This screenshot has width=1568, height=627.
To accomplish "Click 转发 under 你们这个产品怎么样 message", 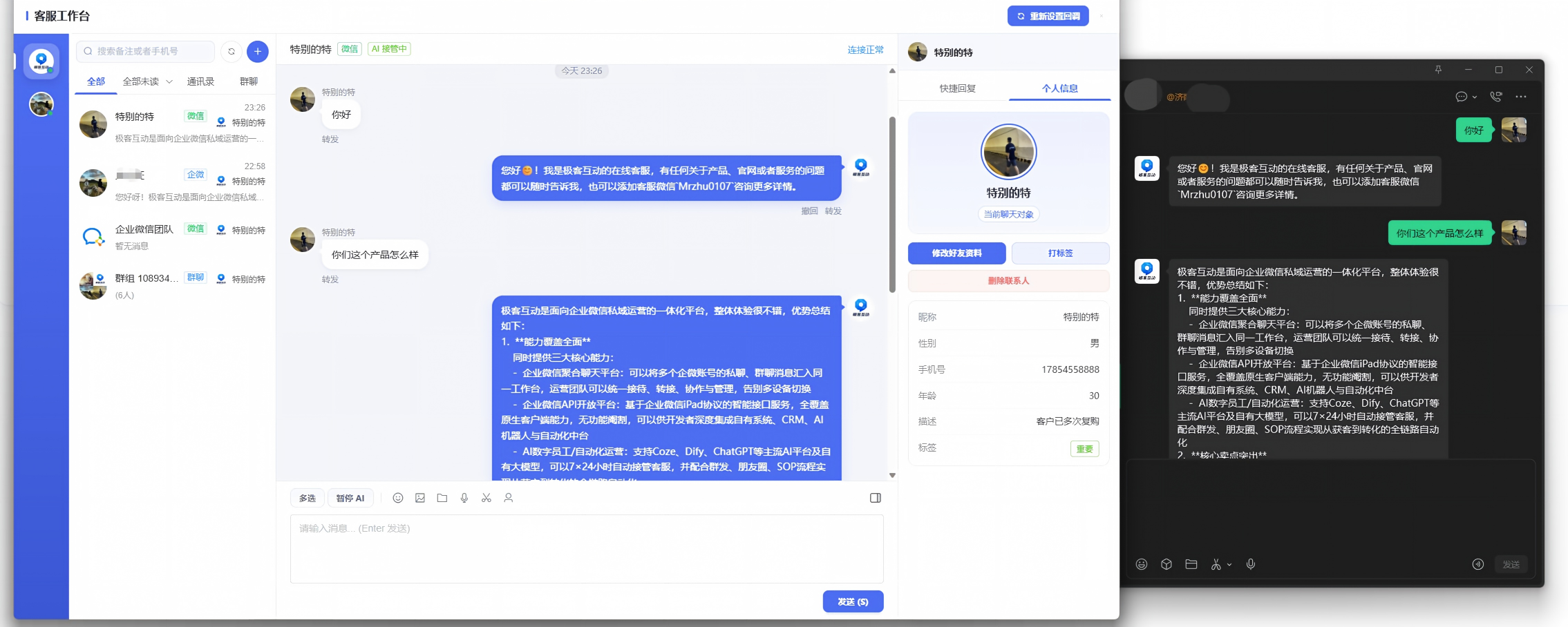I will [x=330, y=280].
